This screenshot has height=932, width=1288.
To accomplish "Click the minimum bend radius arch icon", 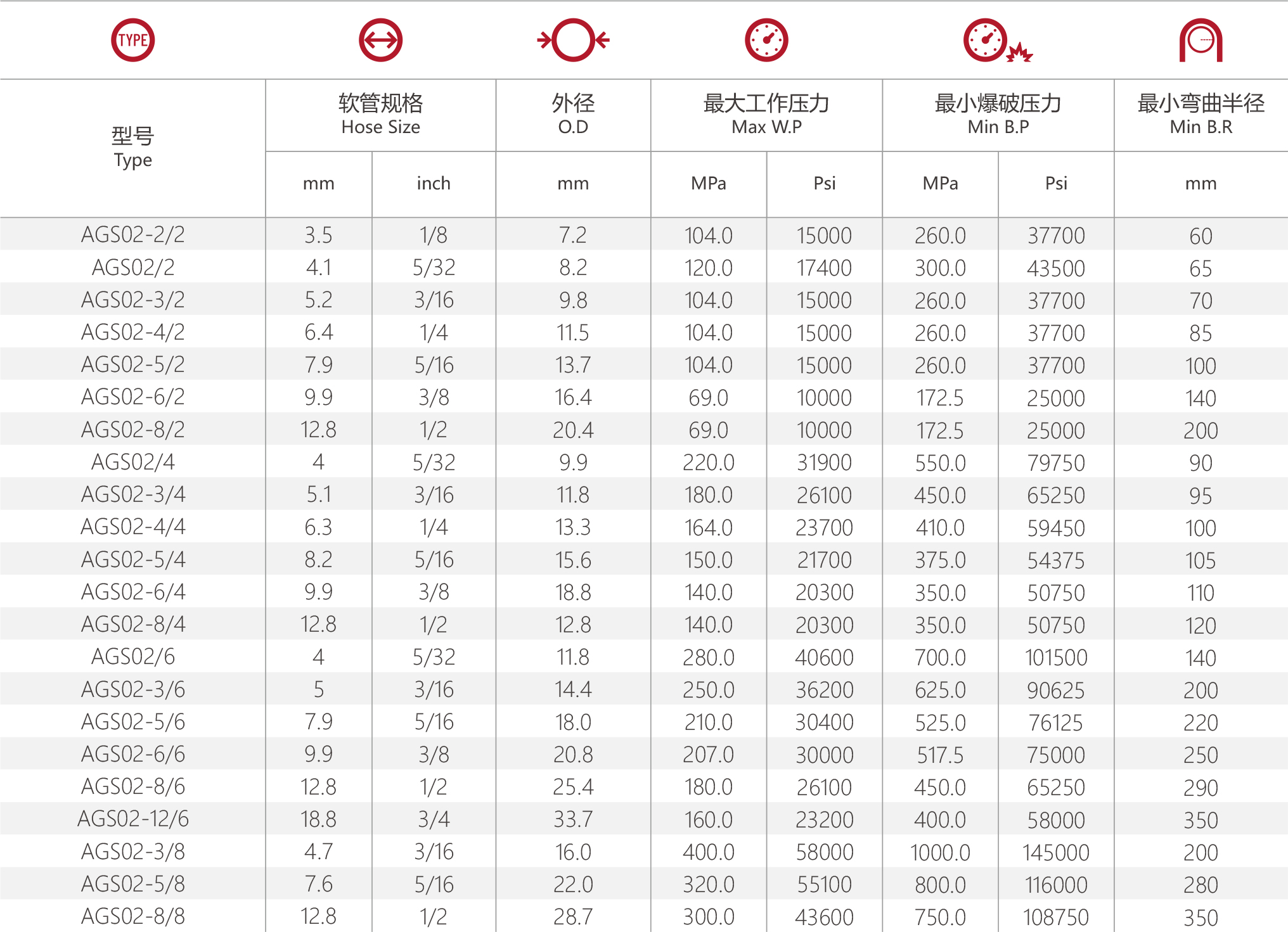I will (1201, 41).
